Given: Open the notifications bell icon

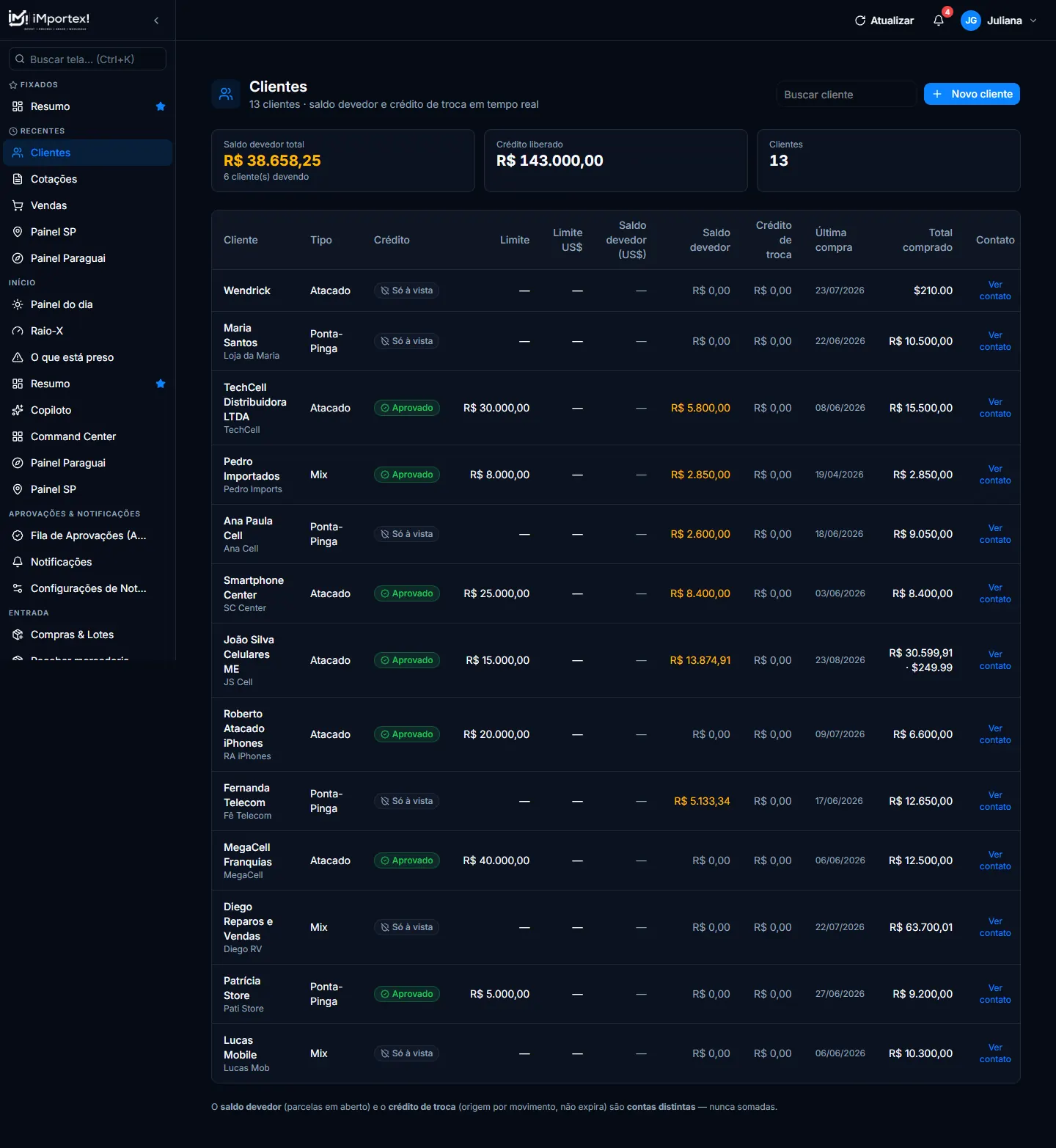Looking at the screenshot, I should coord(939,21).
